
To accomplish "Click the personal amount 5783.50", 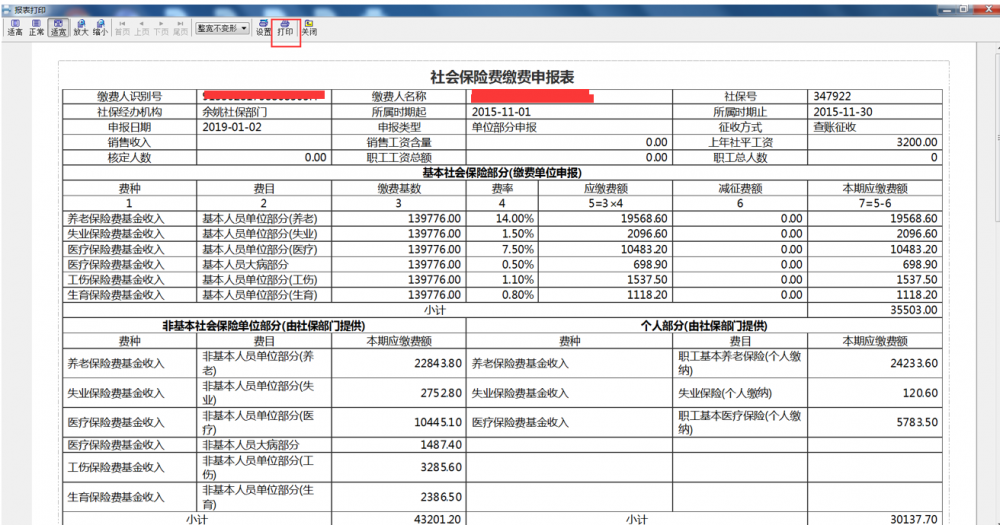I will (916, 422).
